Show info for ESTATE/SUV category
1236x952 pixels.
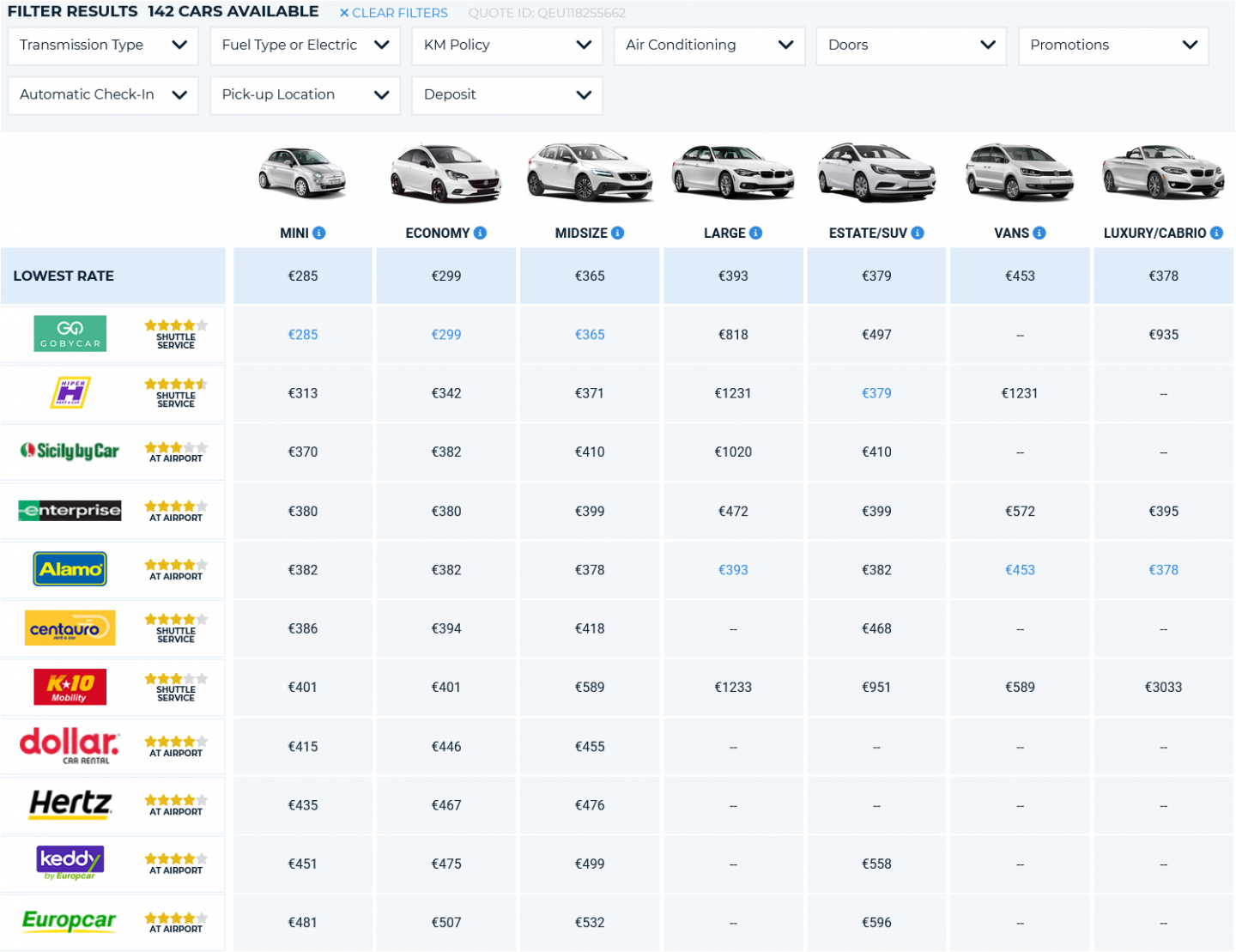(918, 233)
